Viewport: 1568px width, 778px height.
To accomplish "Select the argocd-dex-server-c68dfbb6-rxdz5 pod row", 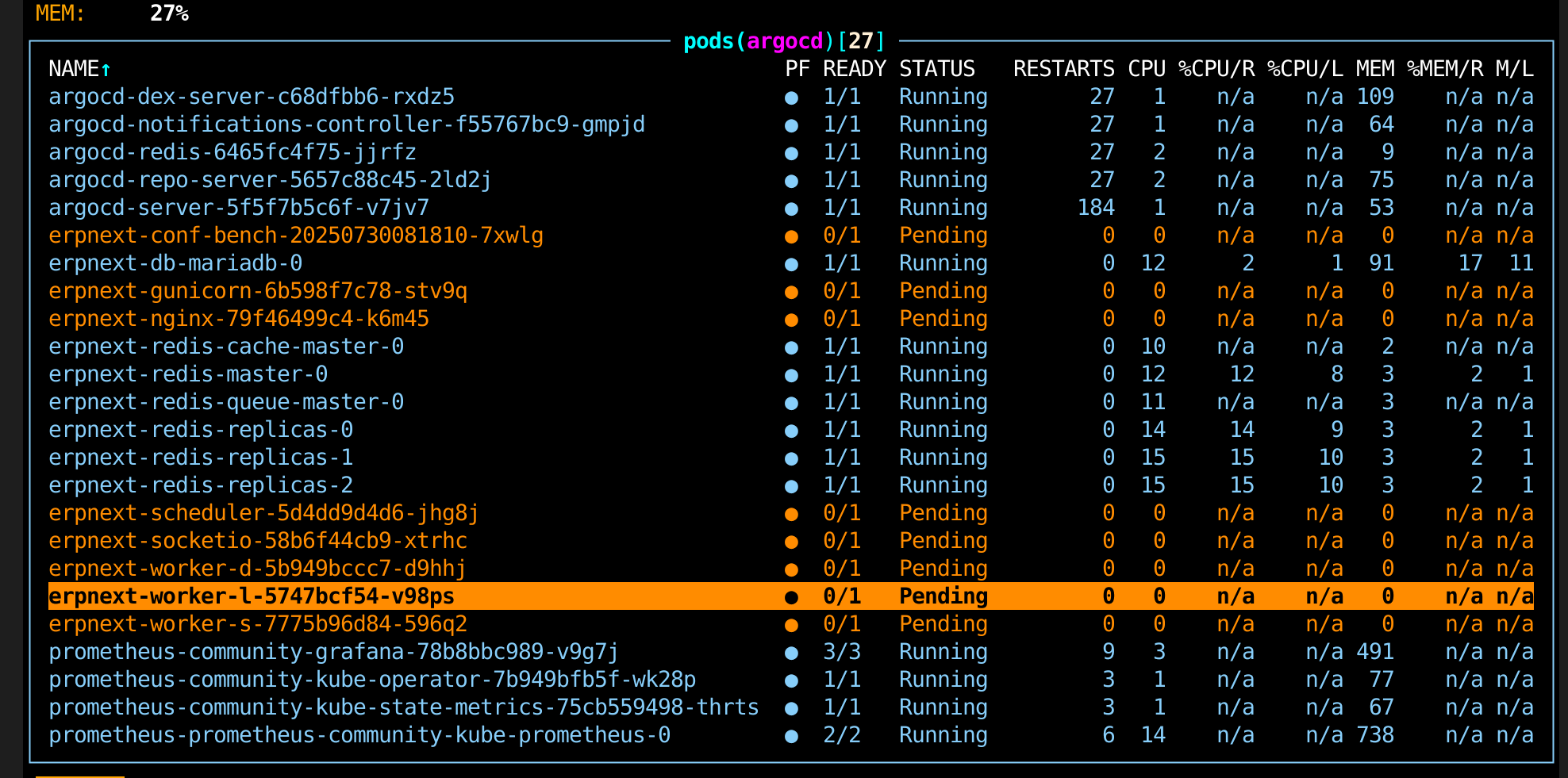I will click(x=791, y=97).
